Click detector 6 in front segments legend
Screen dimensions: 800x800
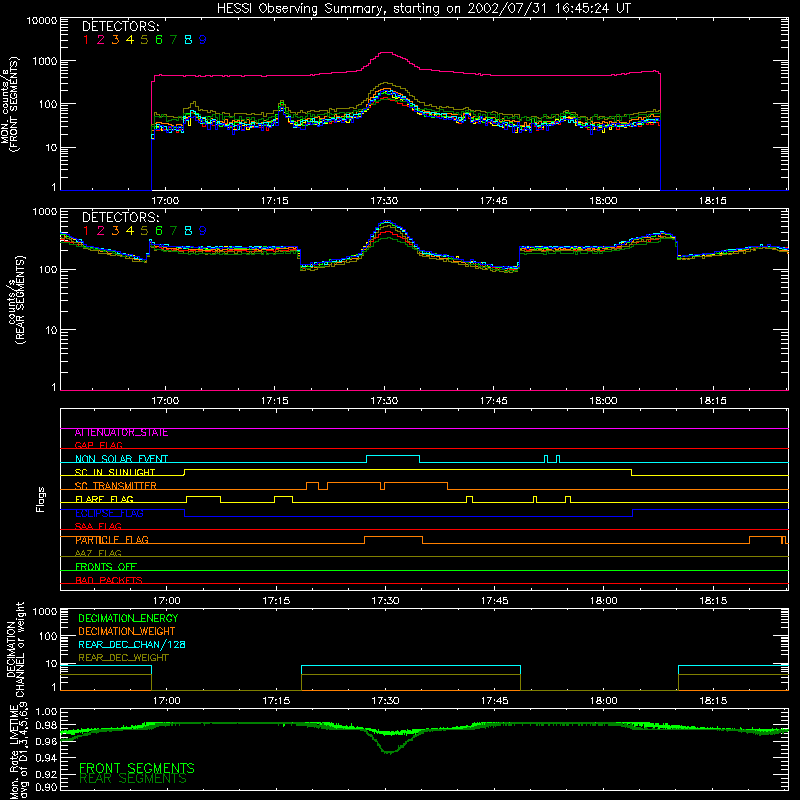pyautogui.click(x=159, y=40)
